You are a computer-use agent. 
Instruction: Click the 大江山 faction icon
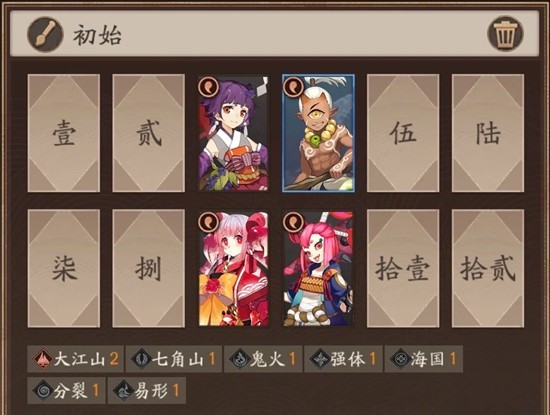[42, 359]
